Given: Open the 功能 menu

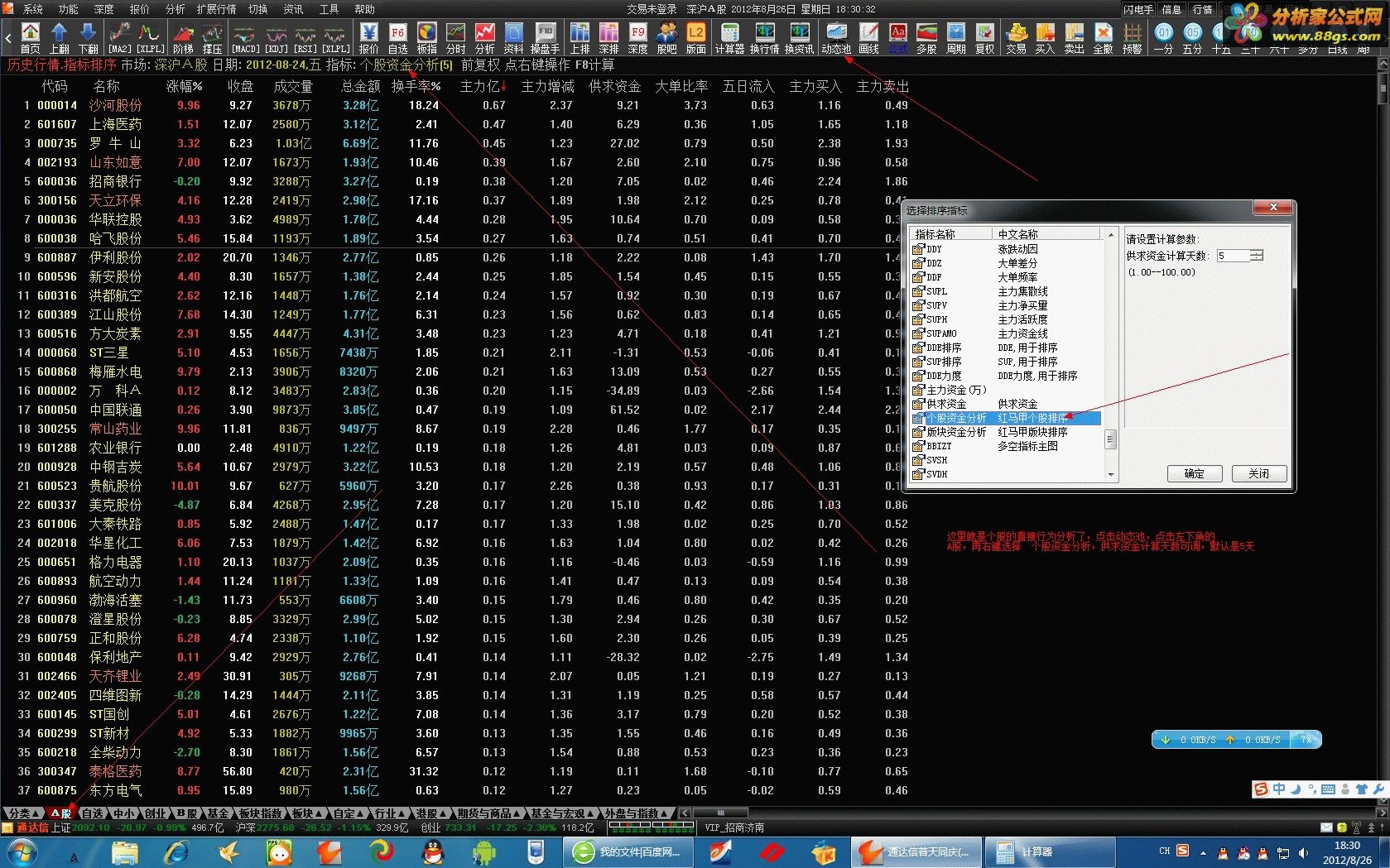Looking at the screenshot, I should click(69, 9).
